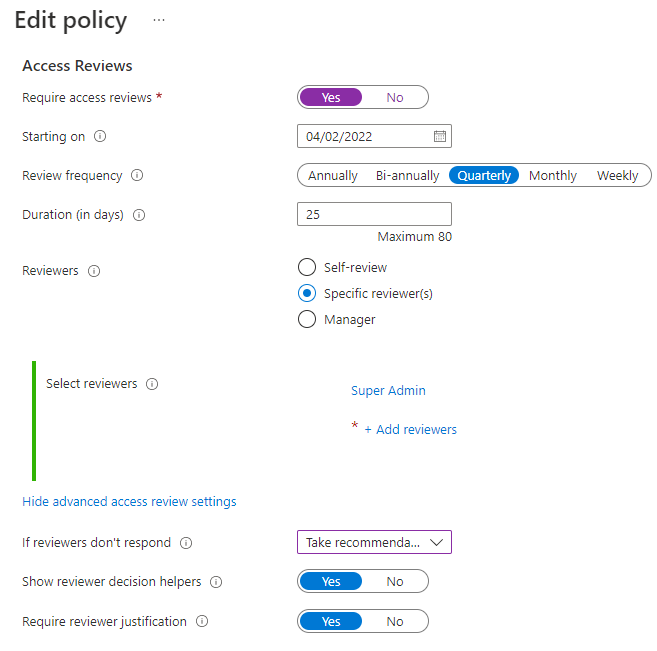Click info icon for Require reviewer justification
Screen dimensions: 657x651
click(x=202, y=622)
